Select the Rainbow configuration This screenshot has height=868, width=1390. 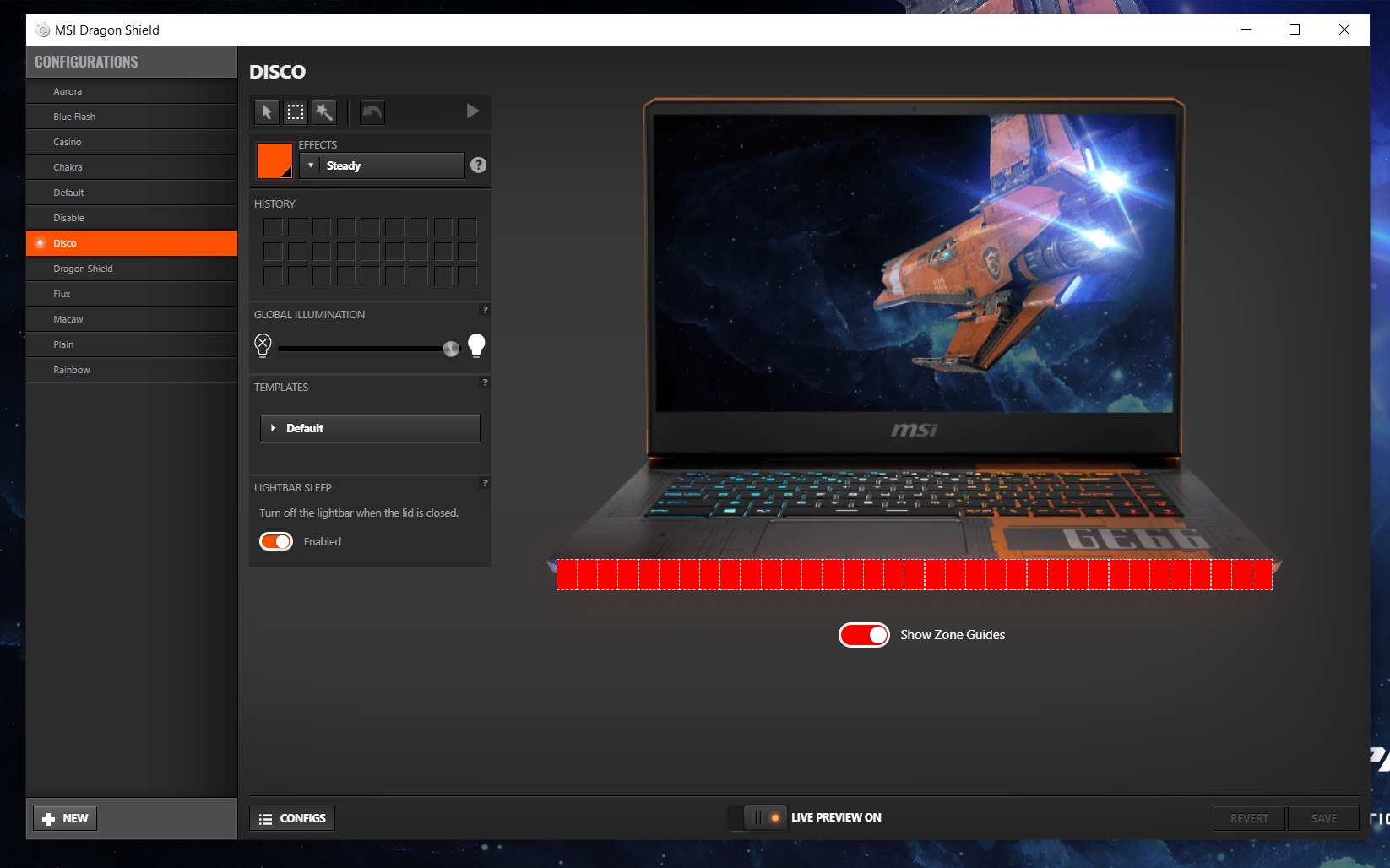132,370
